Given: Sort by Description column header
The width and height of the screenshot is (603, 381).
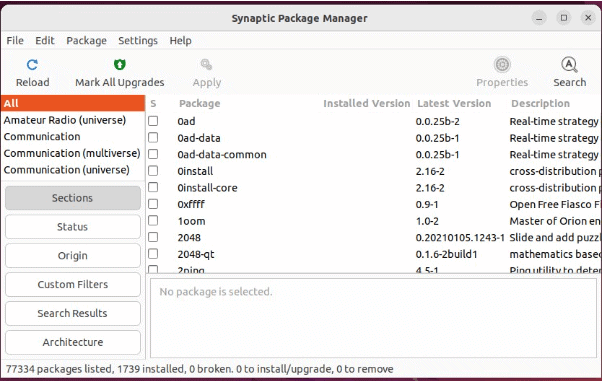Looking at the screenshot, I should coord(540,103).
